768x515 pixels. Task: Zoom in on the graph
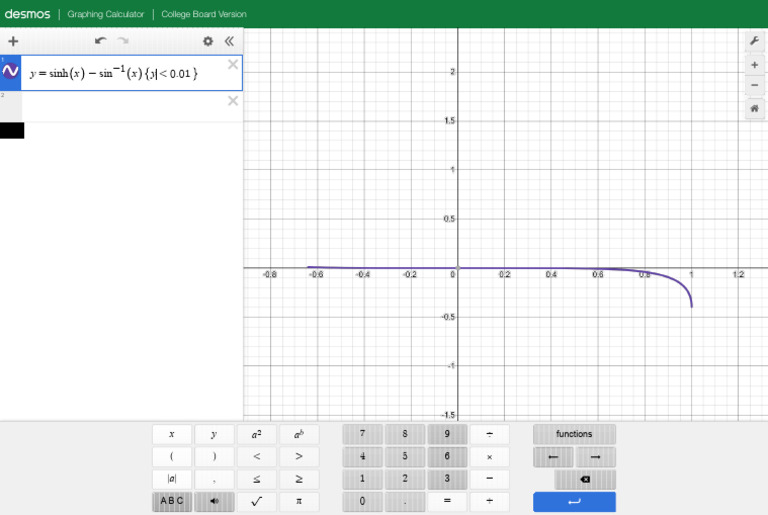(x=754, y=65)
